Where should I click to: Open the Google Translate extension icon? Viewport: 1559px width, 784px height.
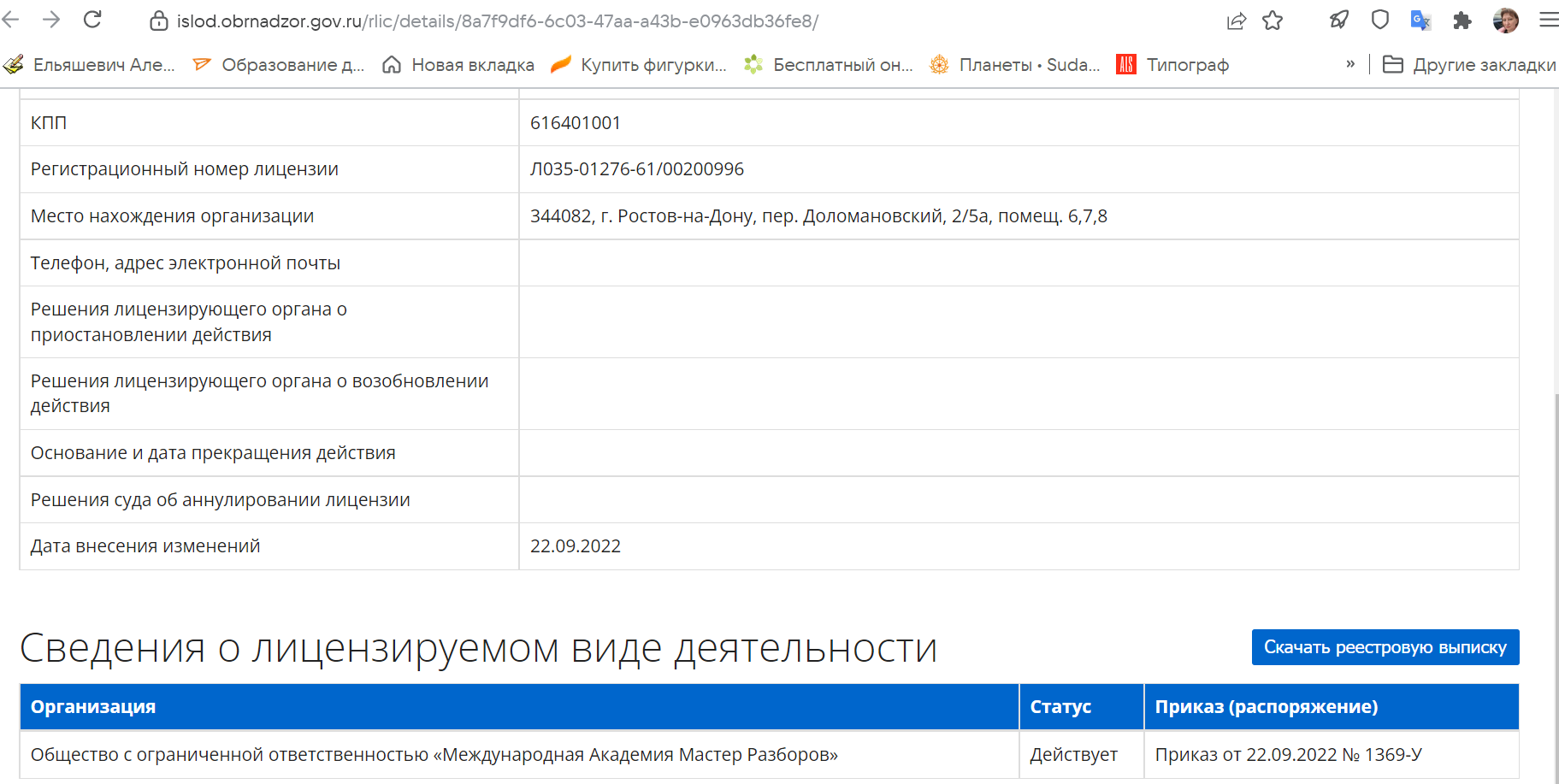[1420, 21]
